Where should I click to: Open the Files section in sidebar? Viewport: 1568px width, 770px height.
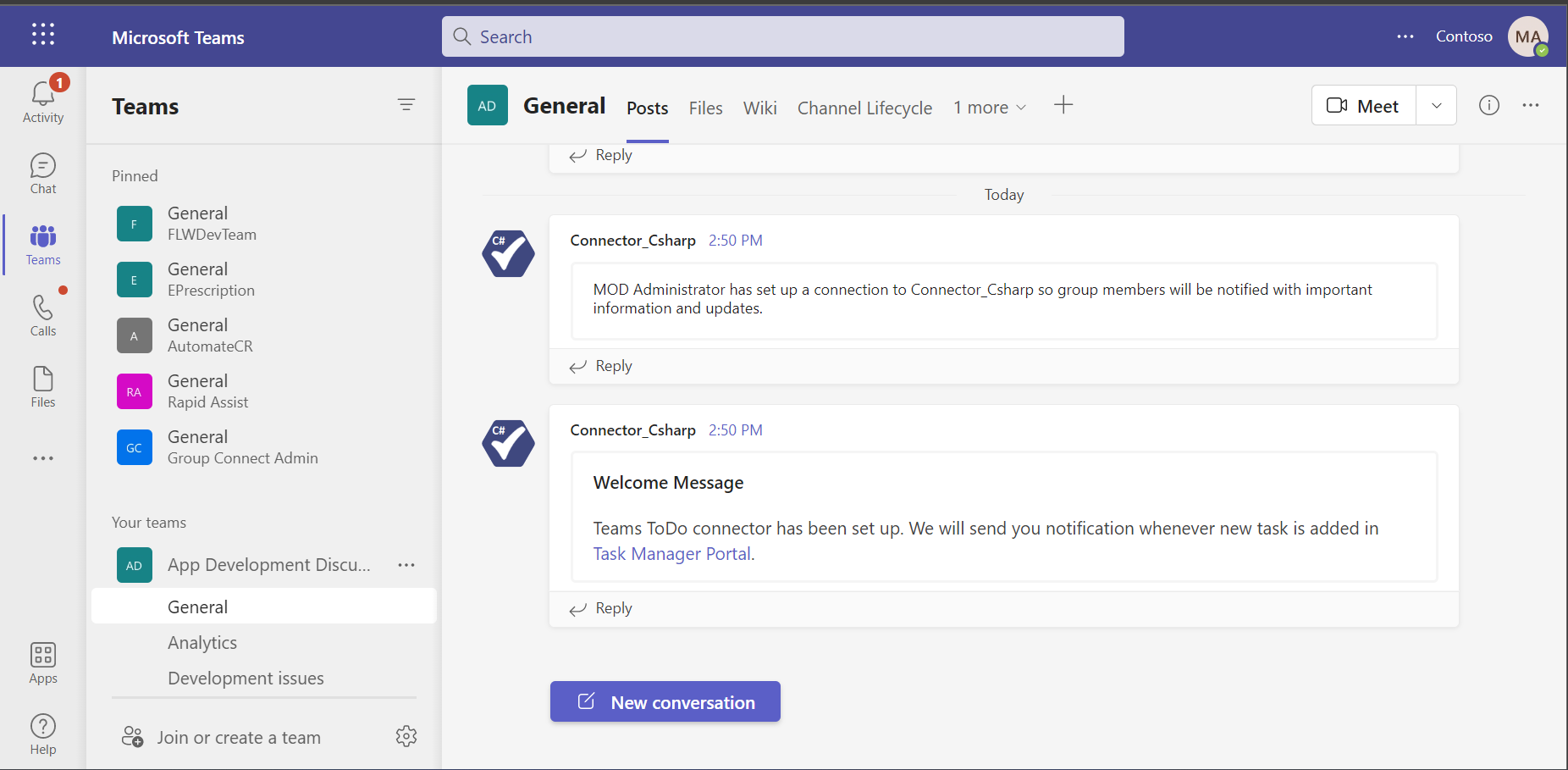click(x=43, y=387)
